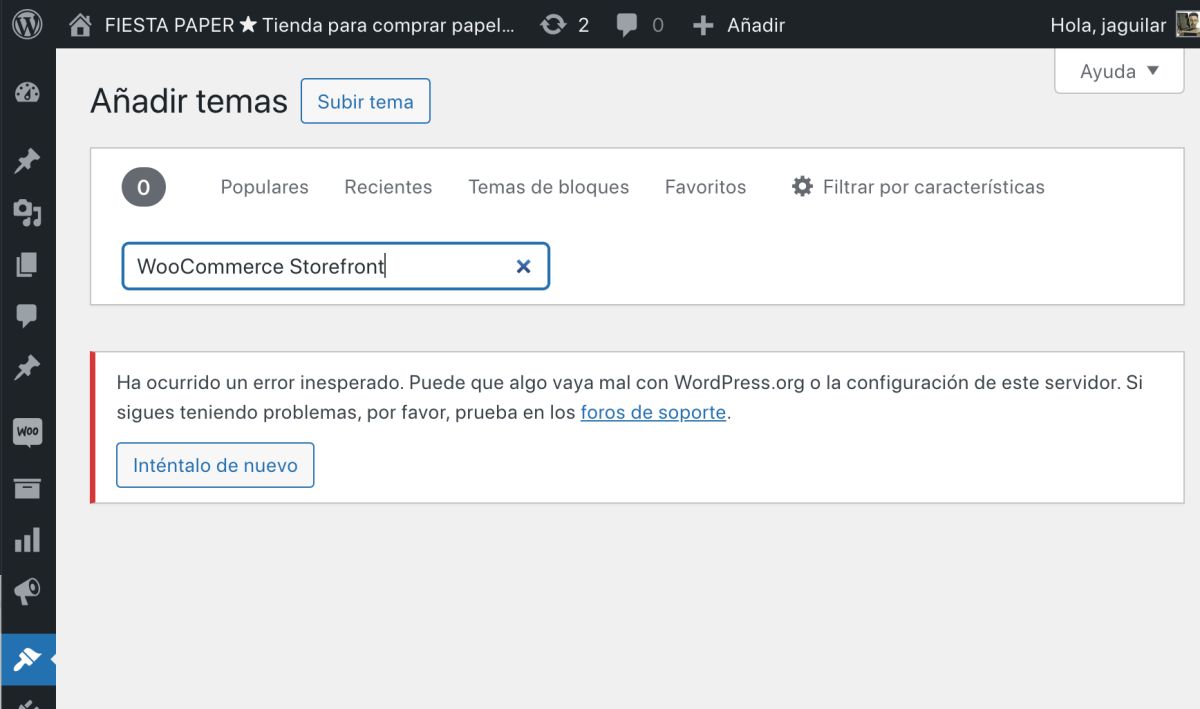Open Comments via speech bubble sidebar icon

(x=28, y=314)
